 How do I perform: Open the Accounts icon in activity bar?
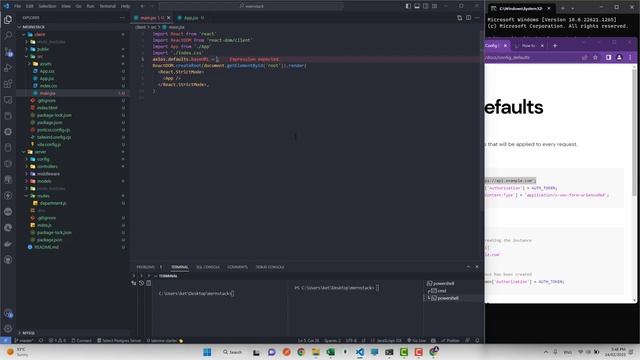tap(8, 314)
